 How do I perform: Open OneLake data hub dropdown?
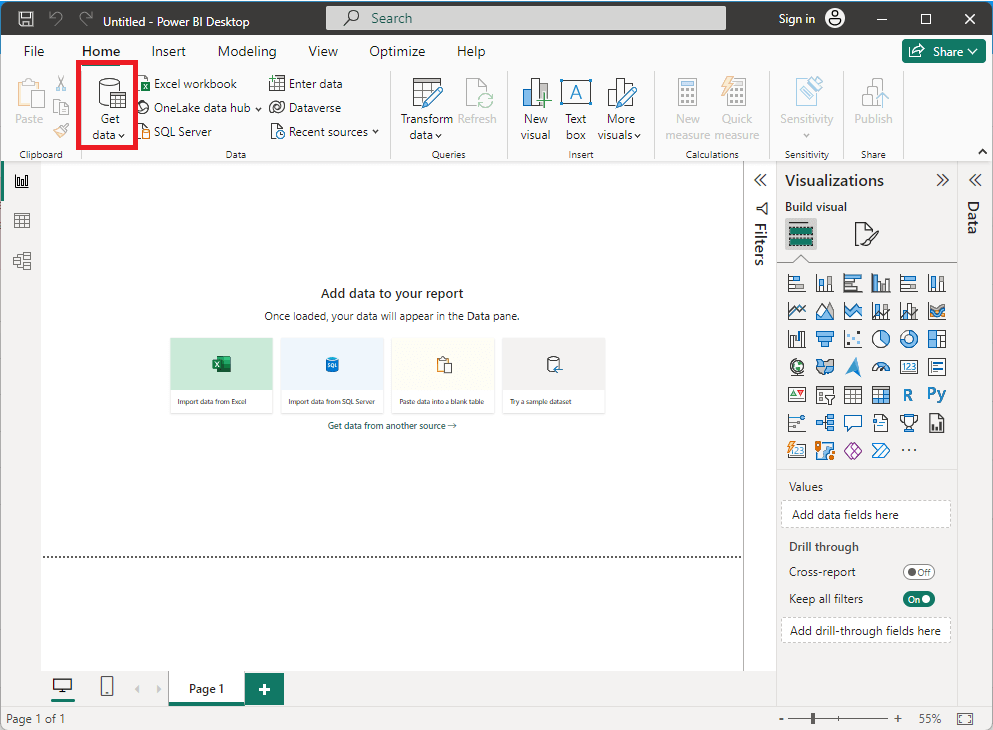point(200,108)
